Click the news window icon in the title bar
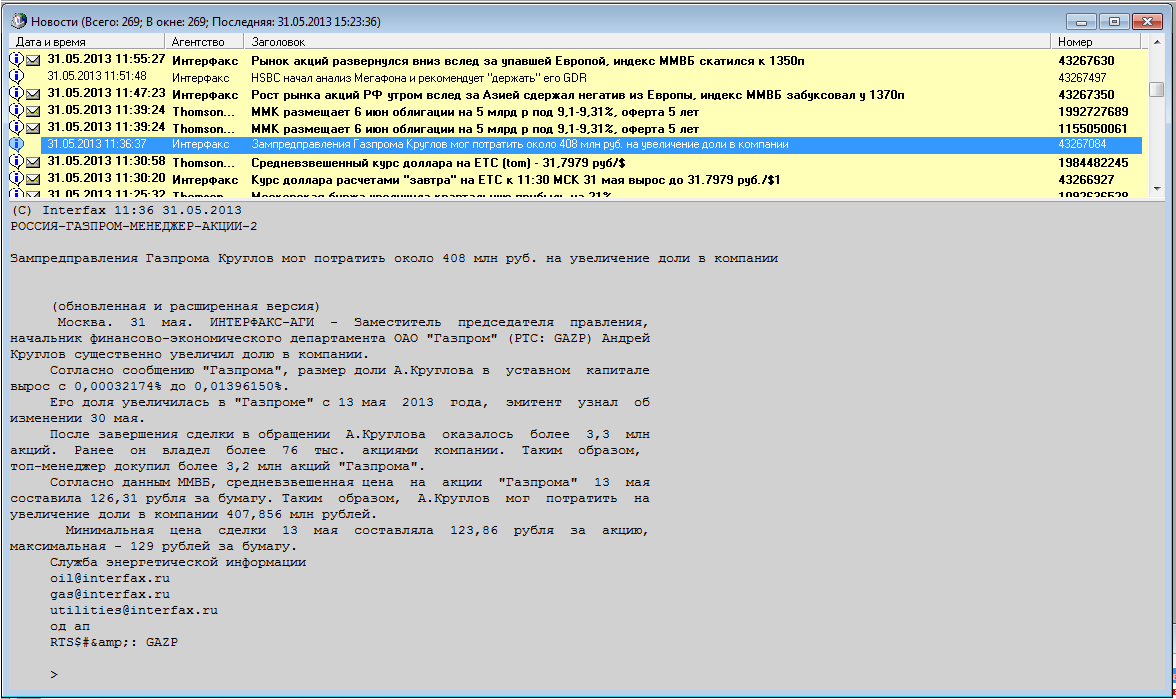Screen dimensions: 1176x699 coord(18,20)
